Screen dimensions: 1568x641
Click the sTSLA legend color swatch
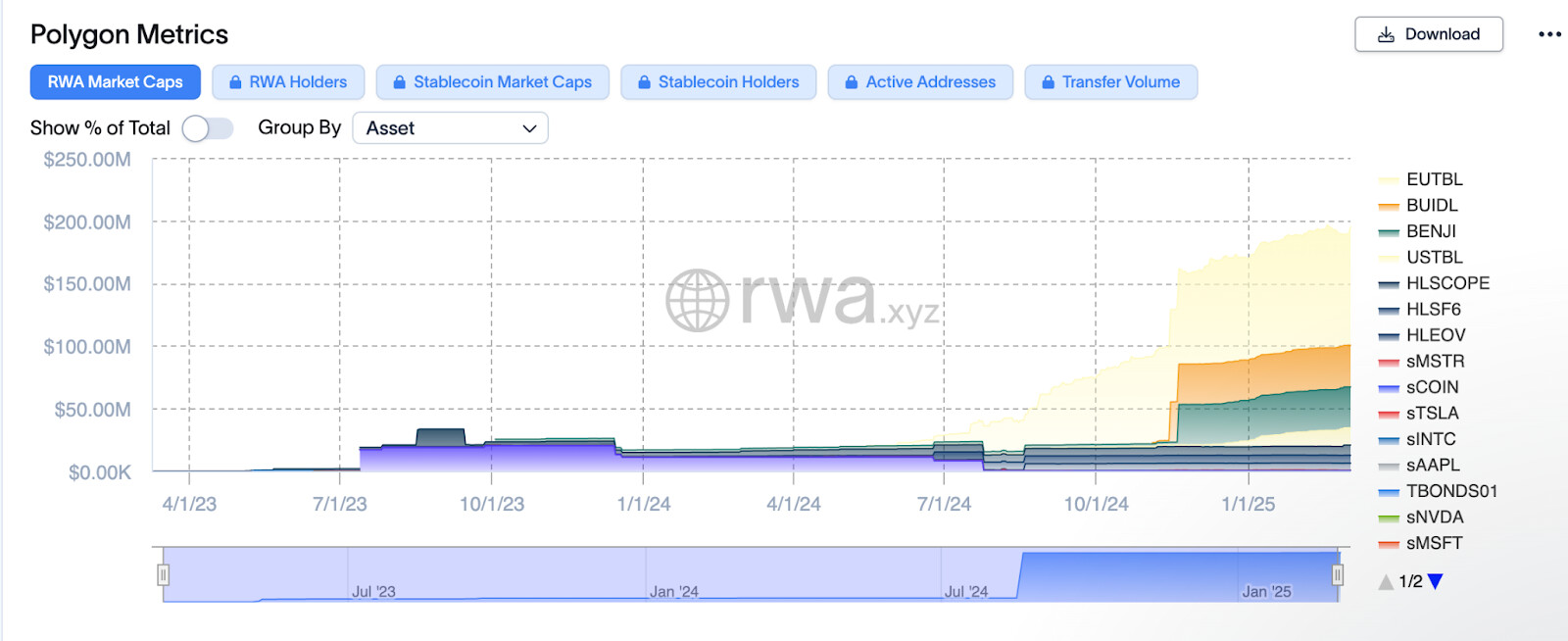click(x=1389, y=414)
